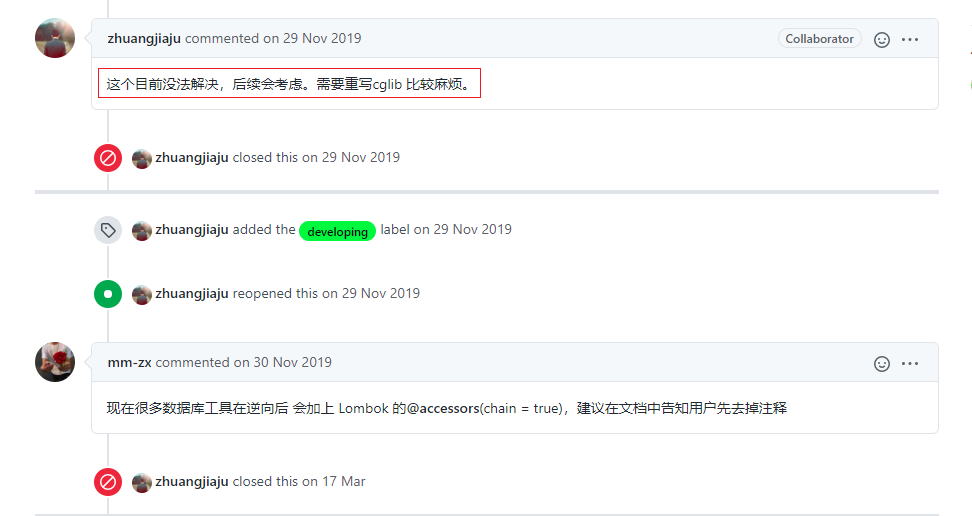Open the "on 29 Nov 2019" comment timestamp link
Screen dimensions: 972x516
point(312,38)
